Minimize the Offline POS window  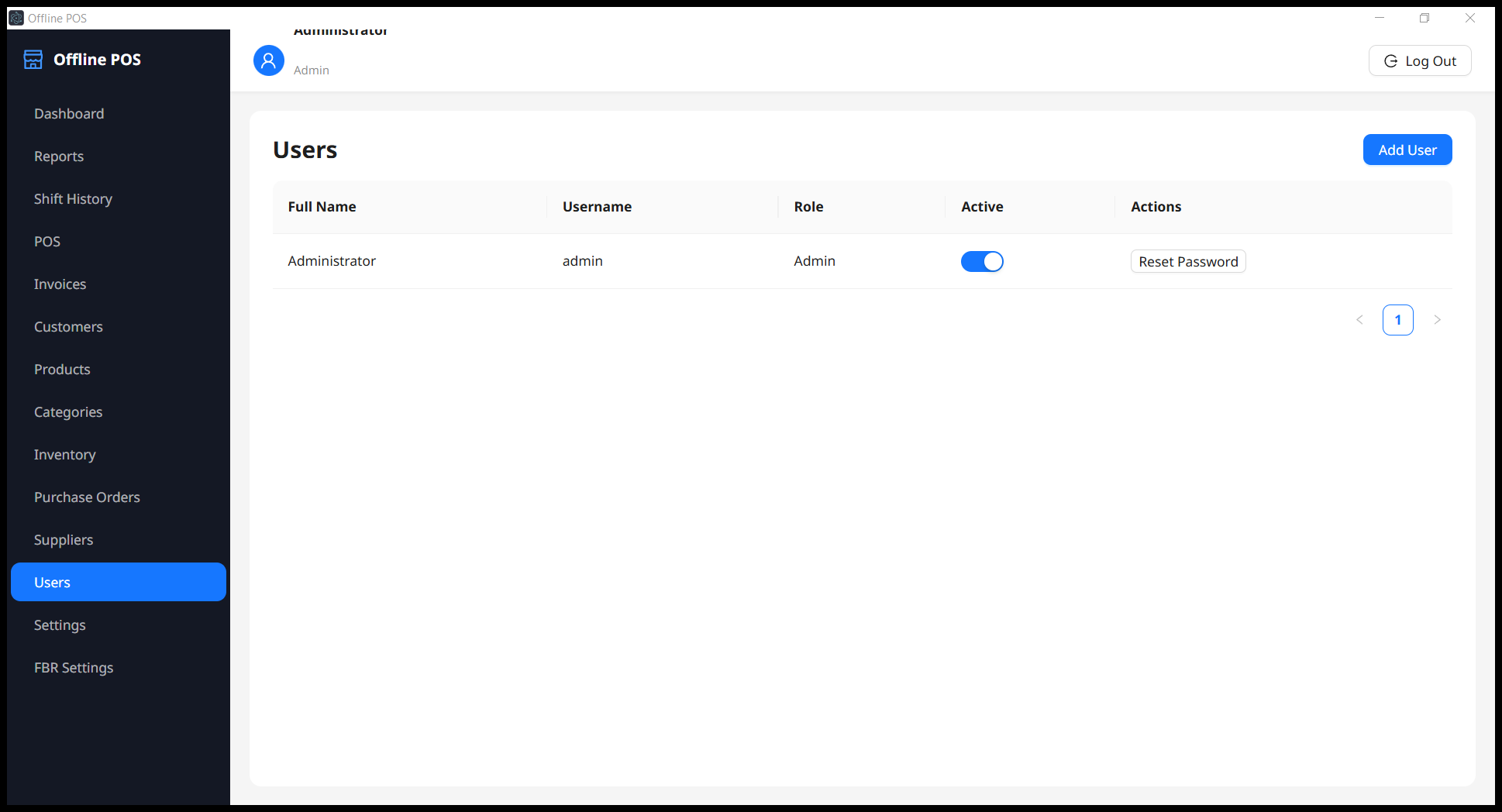pos(1380,18)
